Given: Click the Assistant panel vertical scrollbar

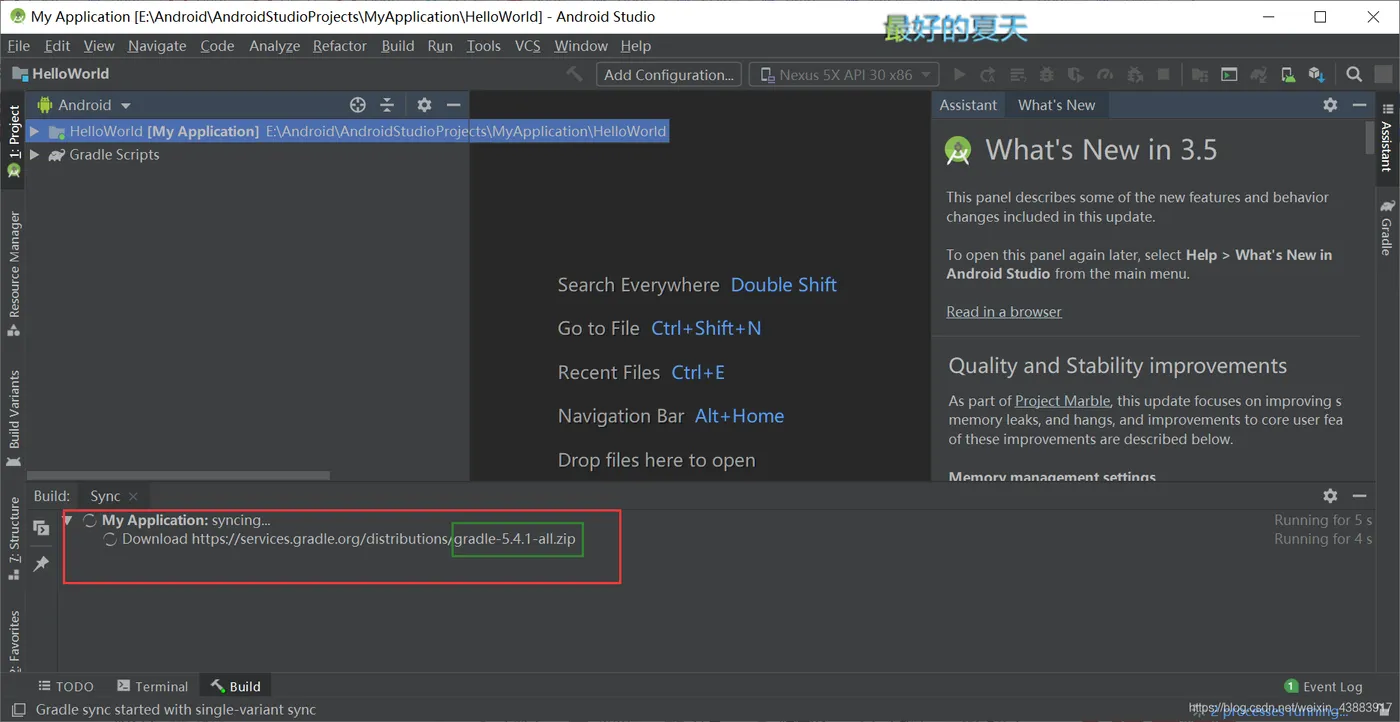Looking at the screenshot, I should coord(1369,137).
